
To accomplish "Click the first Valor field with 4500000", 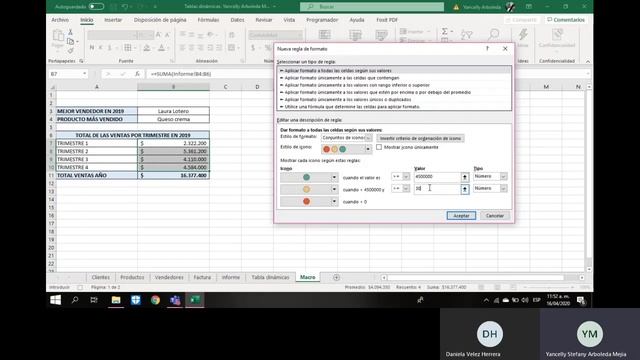I will pos(437,177).
